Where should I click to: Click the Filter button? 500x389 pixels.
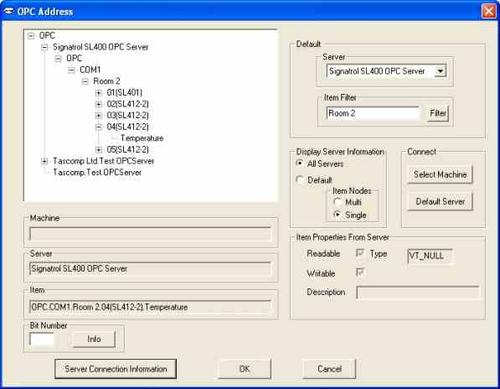[x=438, y=113]
